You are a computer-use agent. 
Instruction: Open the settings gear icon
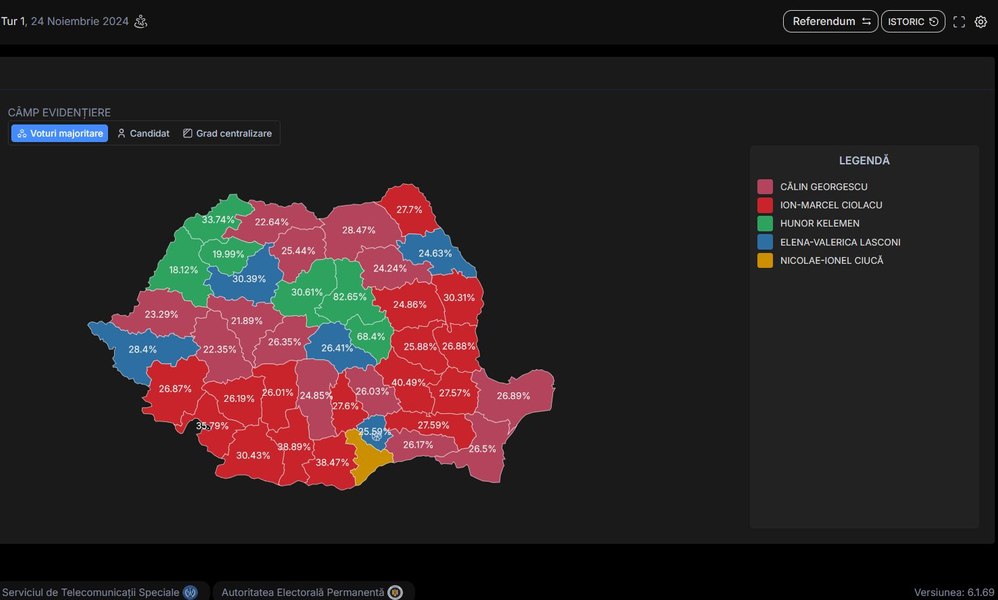tap(981, 22)
